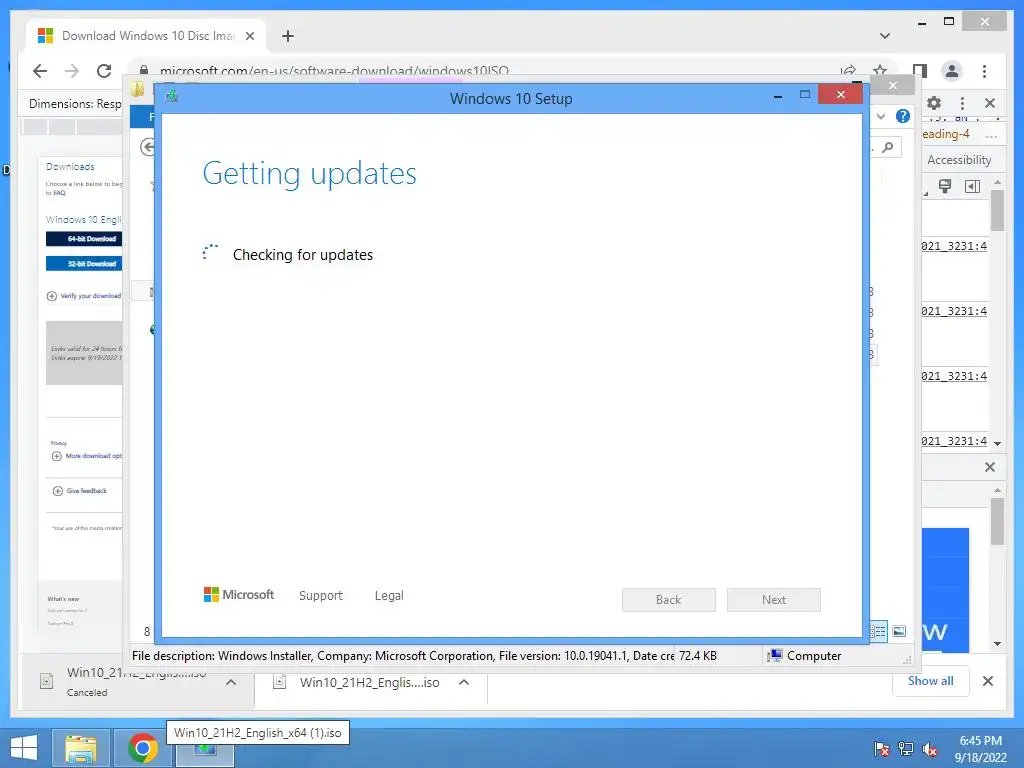Viewport: 1024px width, 768px height.
Task: Open the Legal link in Setup window
Action: (389, 596)
